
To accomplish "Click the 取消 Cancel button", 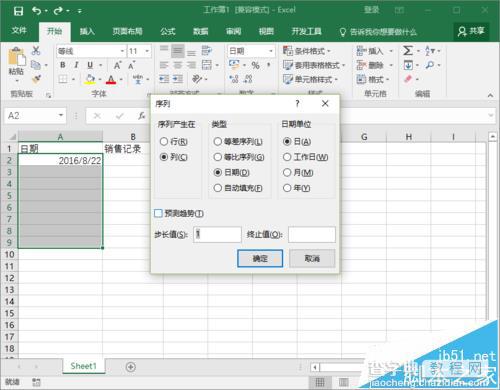I will point(312,258).
